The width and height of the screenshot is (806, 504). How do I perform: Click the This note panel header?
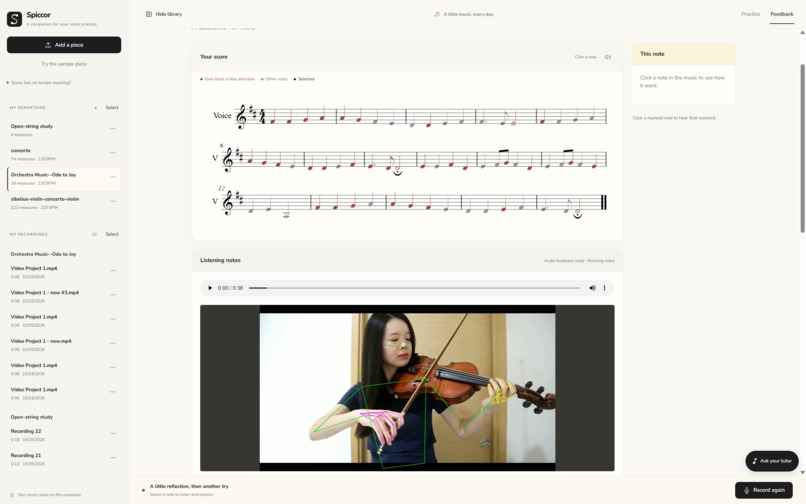[683, 54]
